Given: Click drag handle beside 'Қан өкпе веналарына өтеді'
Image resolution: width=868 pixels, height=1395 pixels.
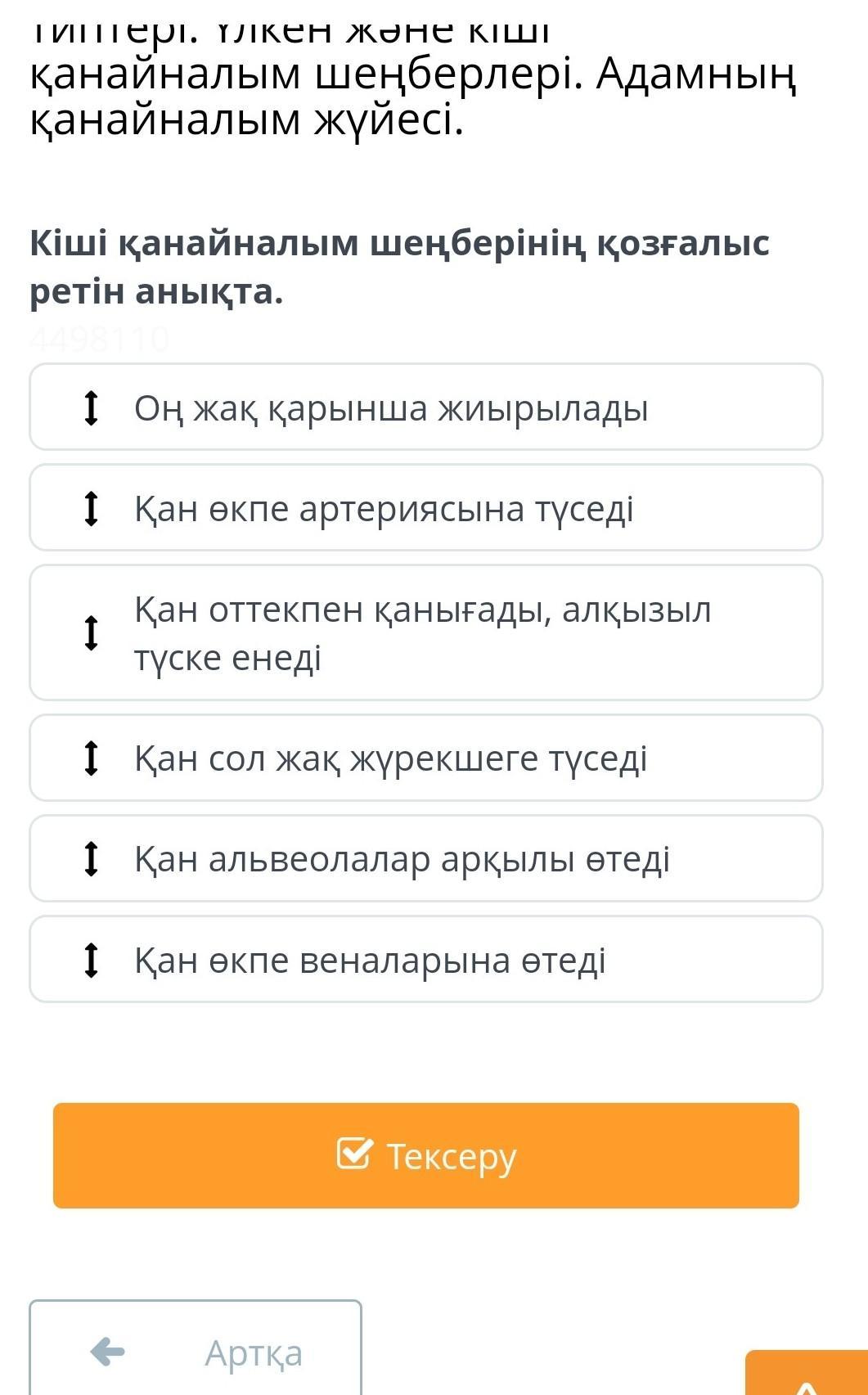Looking at the screenshot, I should pos(92,959).
